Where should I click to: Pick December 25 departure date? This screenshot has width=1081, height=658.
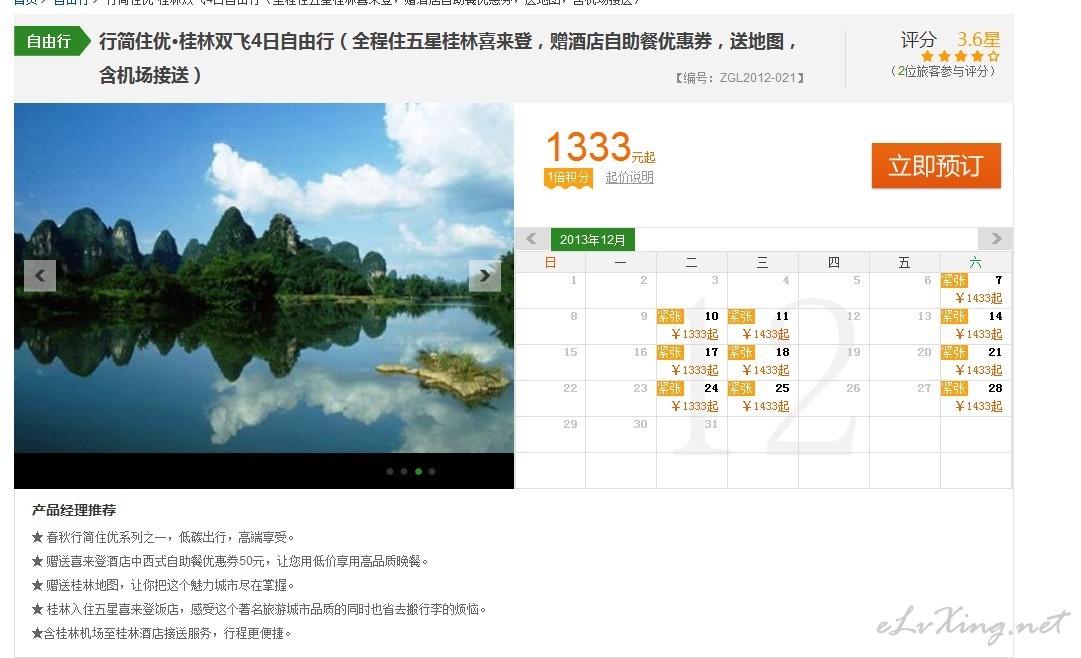(x=762, y=398)
